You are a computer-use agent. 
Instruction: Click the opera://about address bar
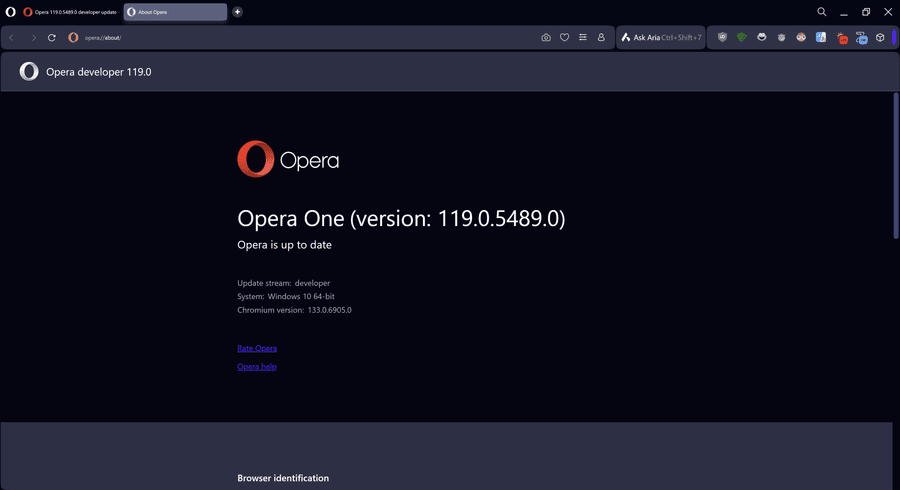pos(300,38)
